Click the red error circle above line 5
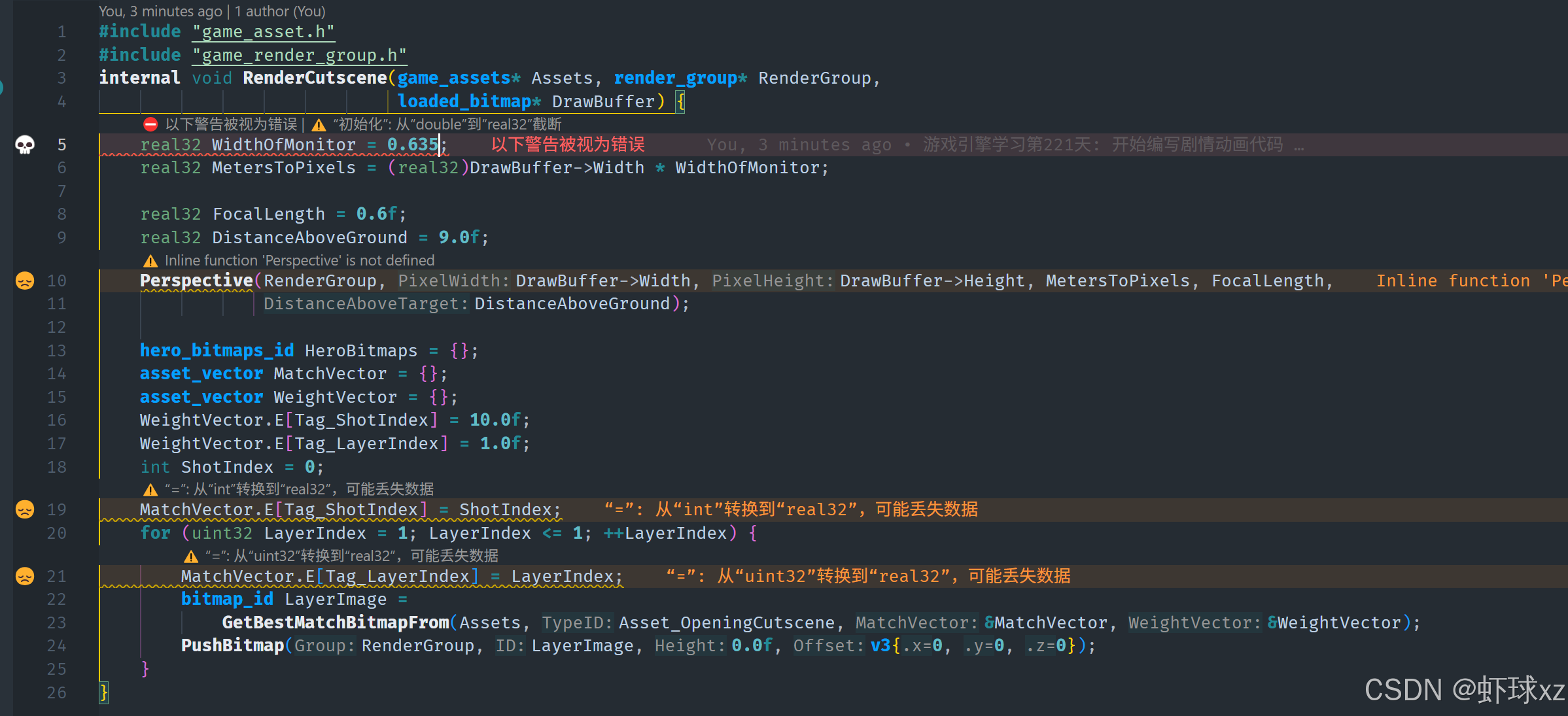The height and width of the screenshot is (716, 1568). [x=150, y=124]
